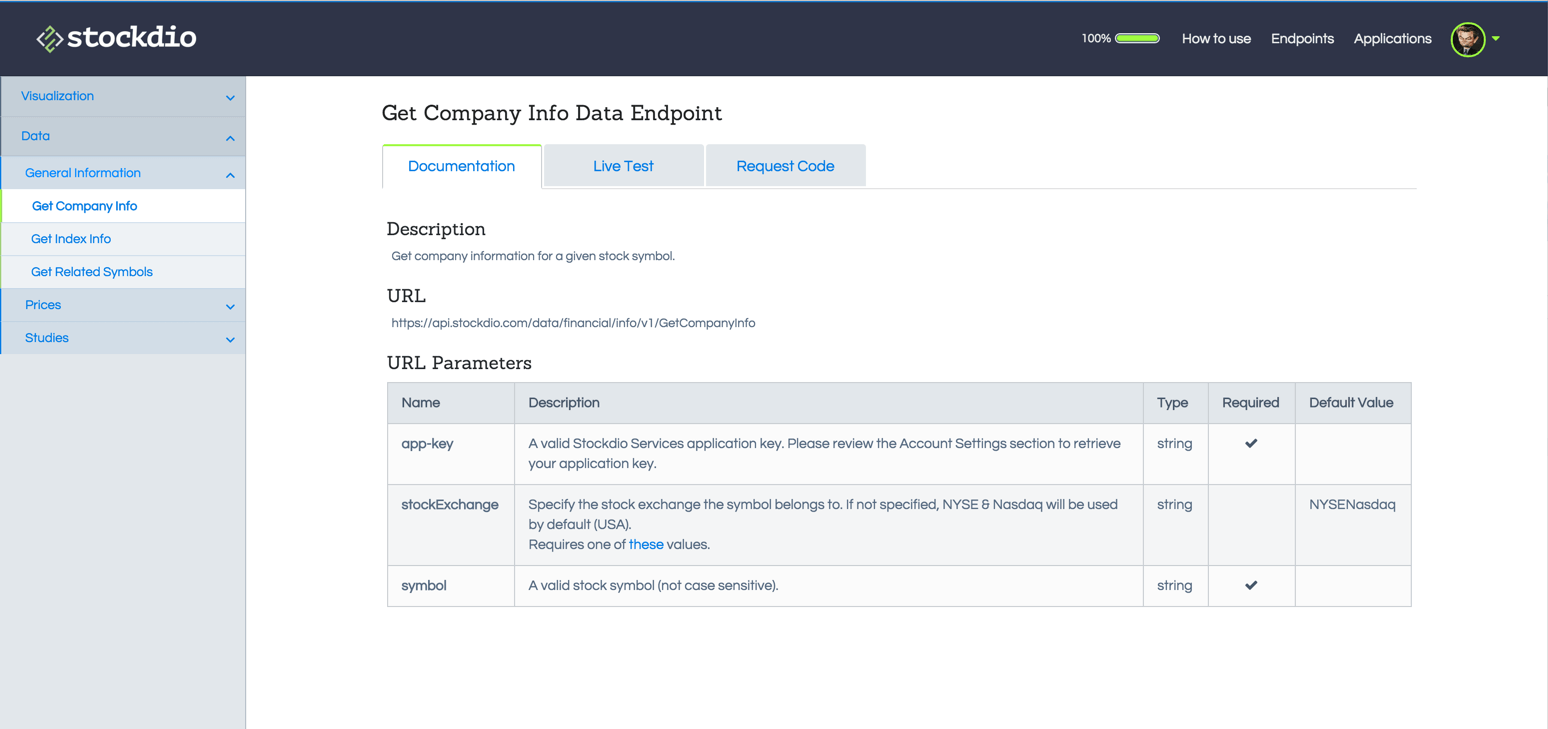This screenshot has height=729, width=1548.
Task: Open the green account dropdown arrow
Action: tap(1496, 39)
